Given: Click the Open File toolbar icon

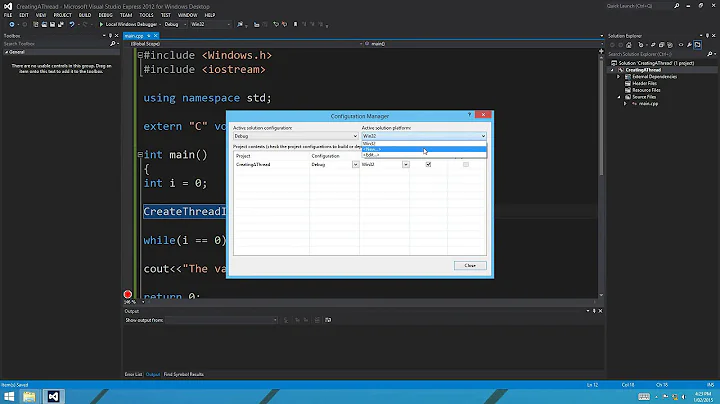Looking at the screenshot, I should coord(44,24).
